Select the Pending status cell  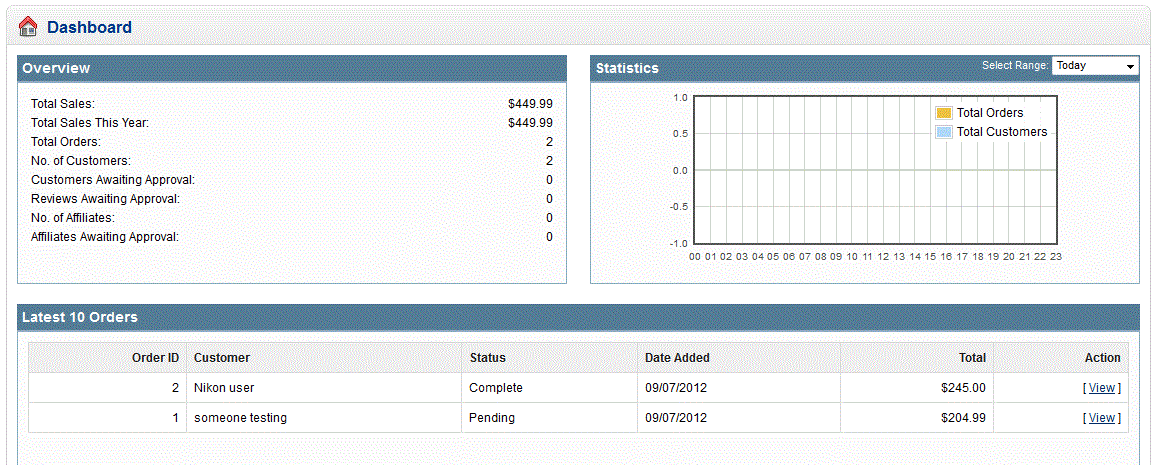point(491,418)
